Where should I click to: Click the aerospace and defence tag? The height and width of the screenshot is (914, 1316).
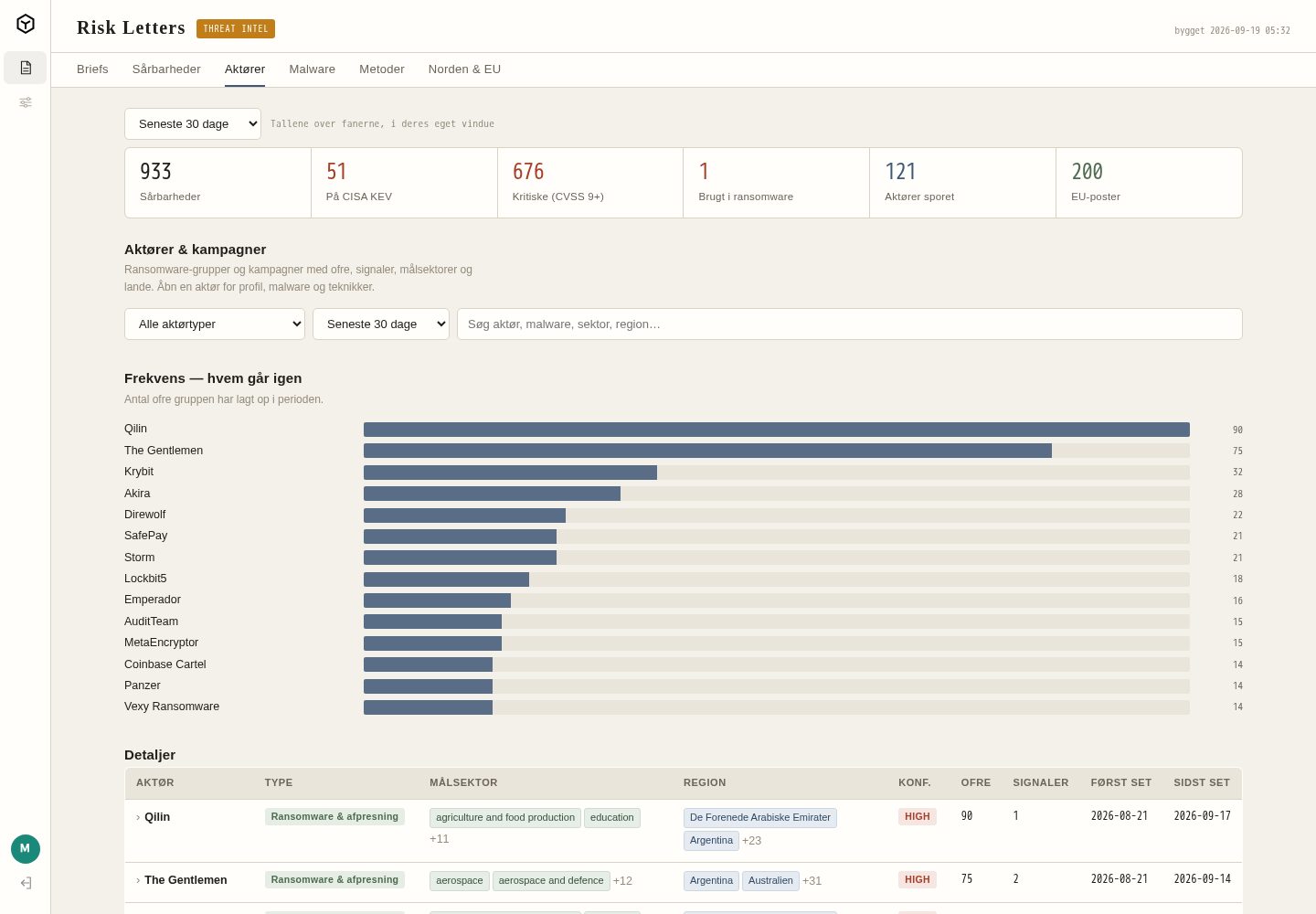[x=551, y=881]
